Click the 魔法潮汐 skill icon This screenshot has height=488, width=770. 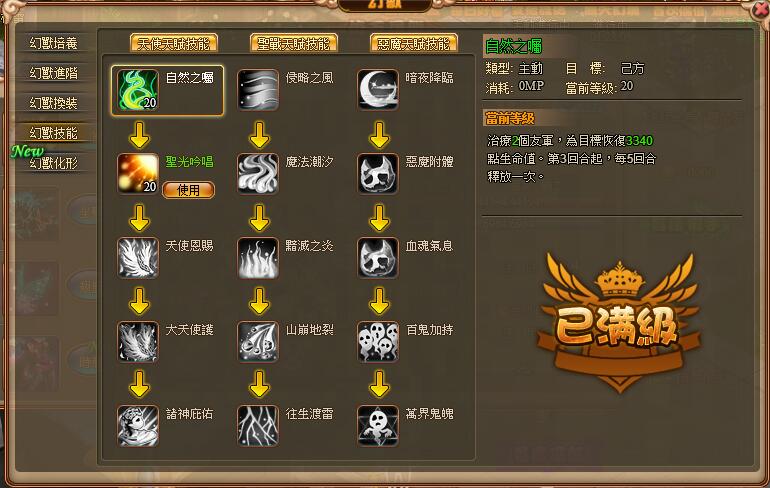pos(258,174)
